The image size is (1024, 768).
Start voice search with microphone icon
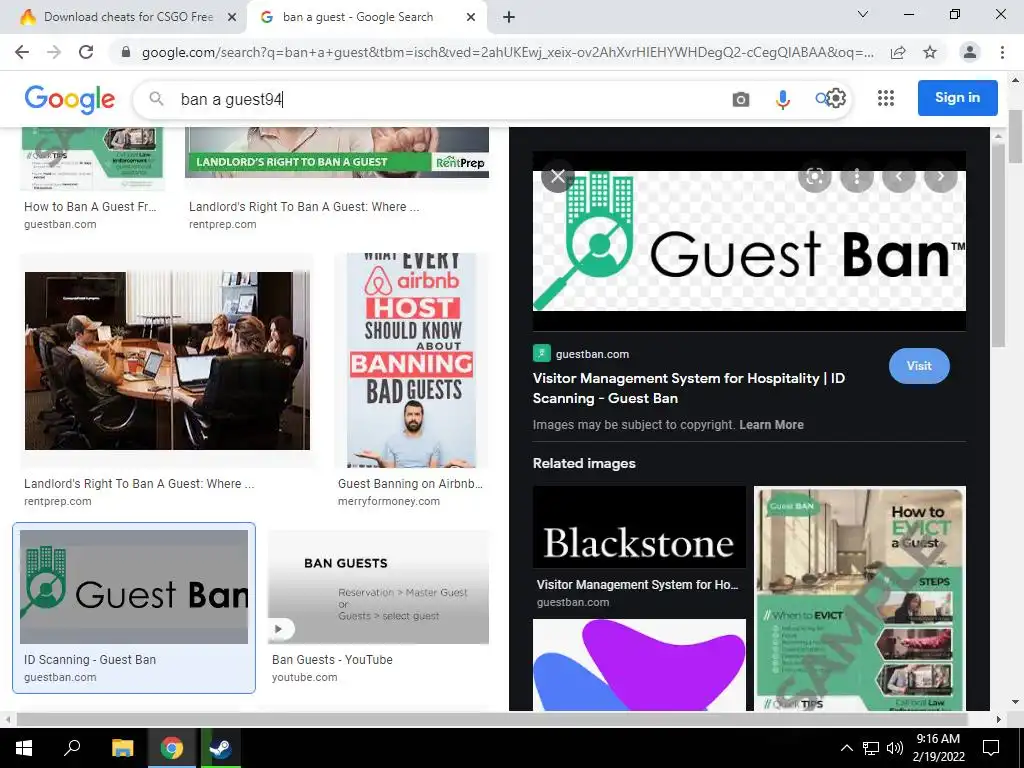(x=782, y=99)
